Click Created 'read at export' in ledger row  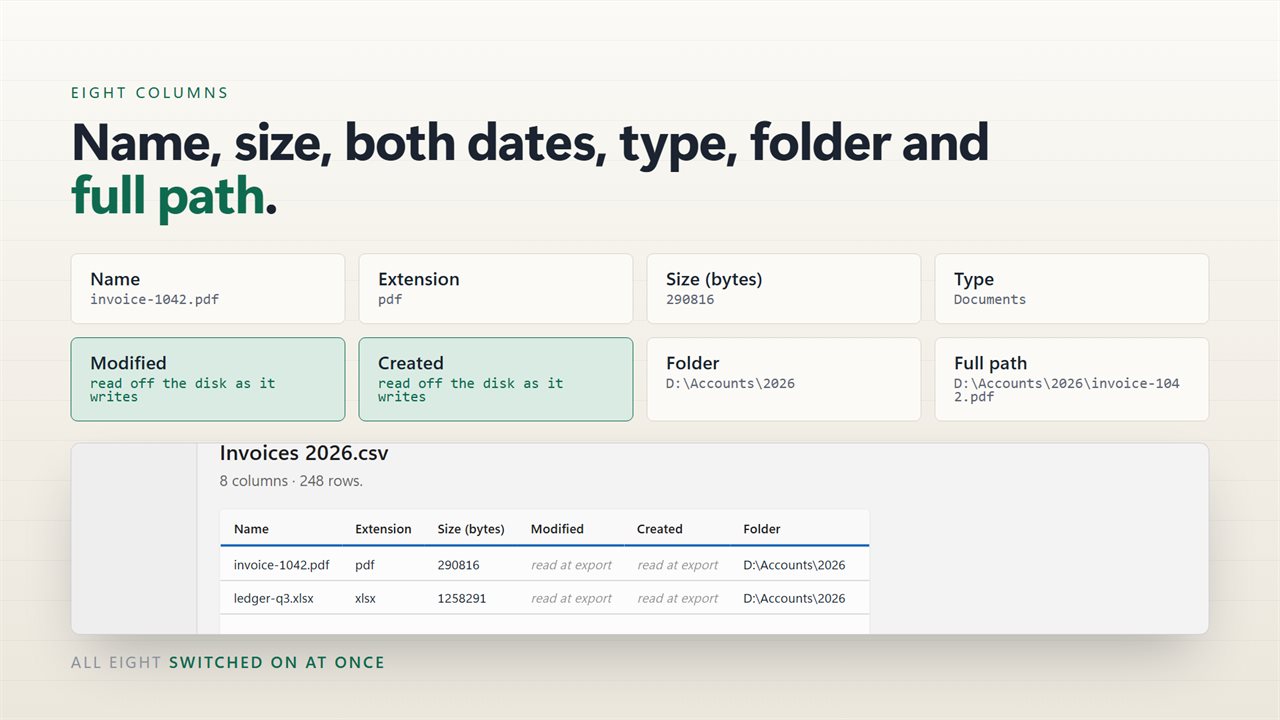pyautogui.click(x=678, y=598)
